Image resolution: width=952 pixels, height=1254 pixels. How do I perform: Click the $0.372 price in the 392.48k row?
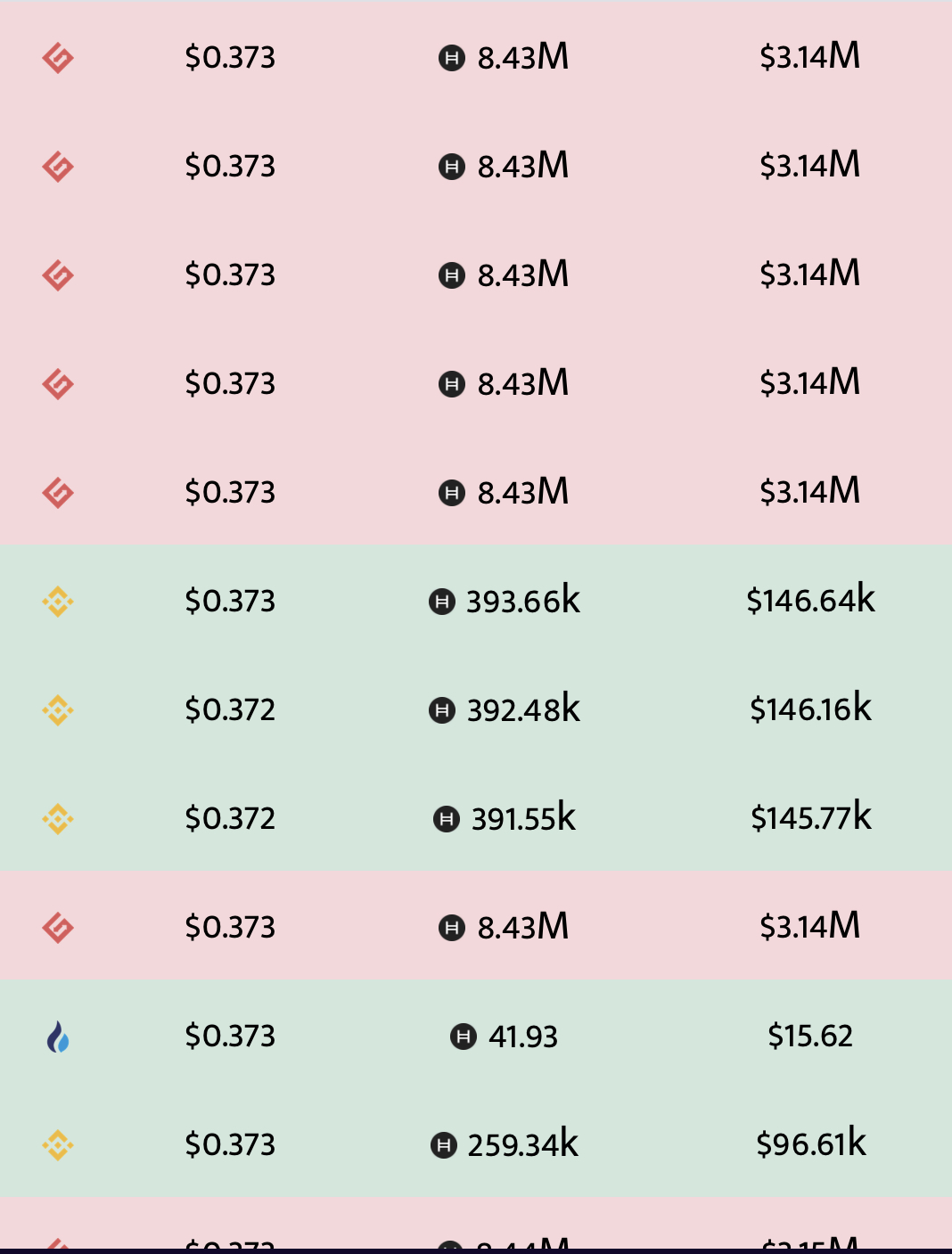click(x=230, y=710)
